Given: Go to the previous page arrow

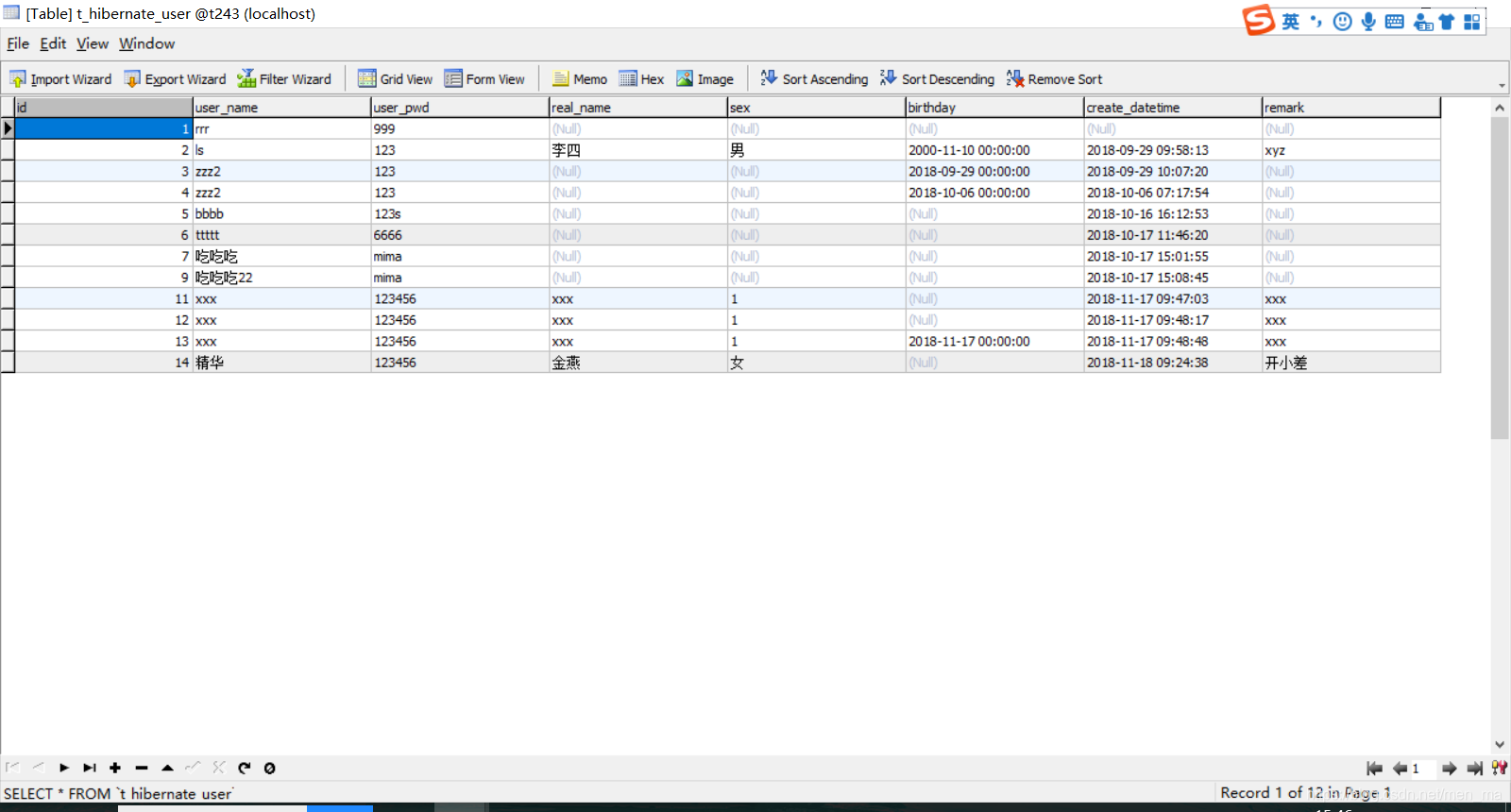Looking at the screenshot, I should 1401,769.
